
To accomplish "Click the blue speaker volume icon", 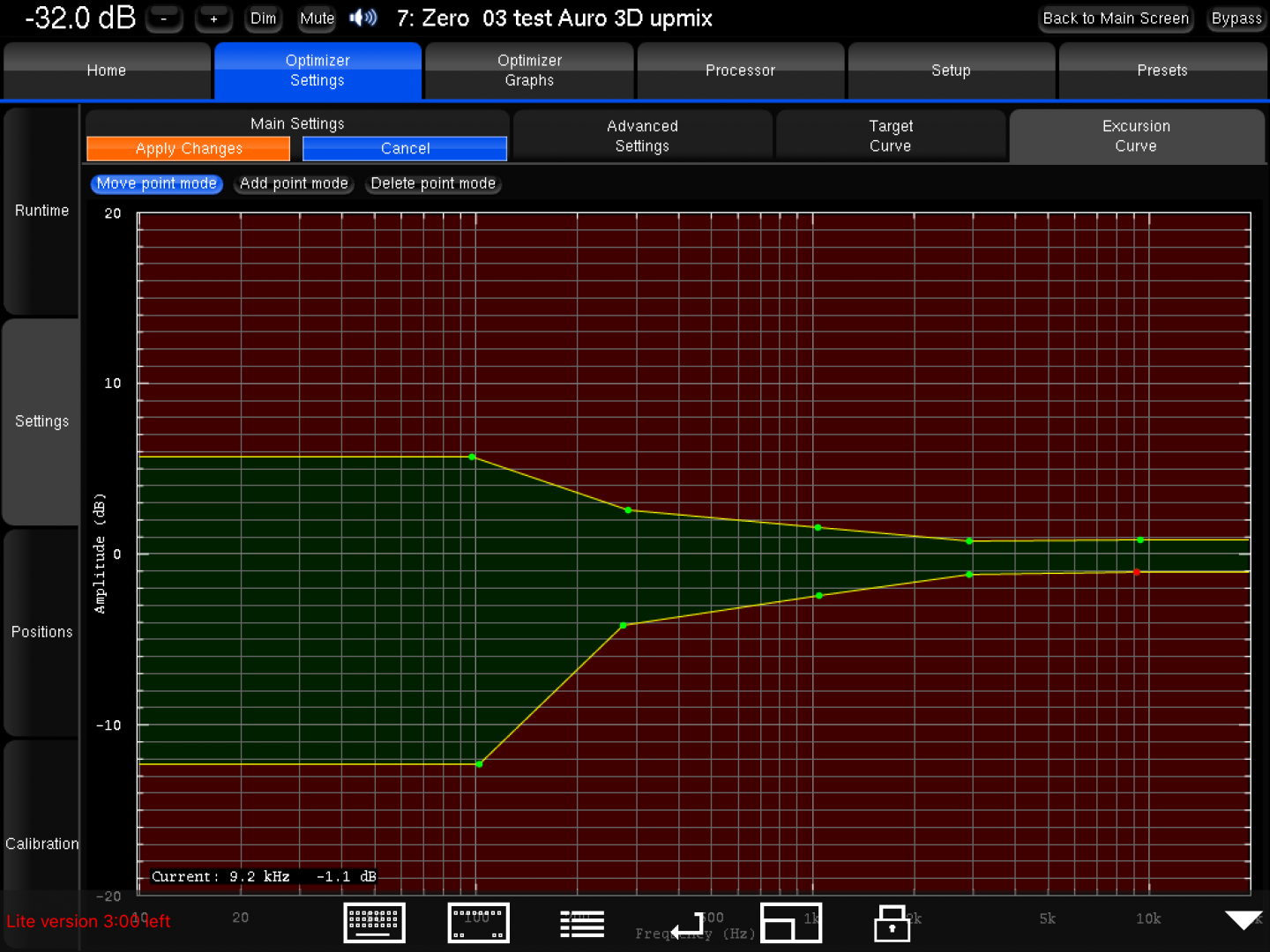I will (x=363, y=18).
